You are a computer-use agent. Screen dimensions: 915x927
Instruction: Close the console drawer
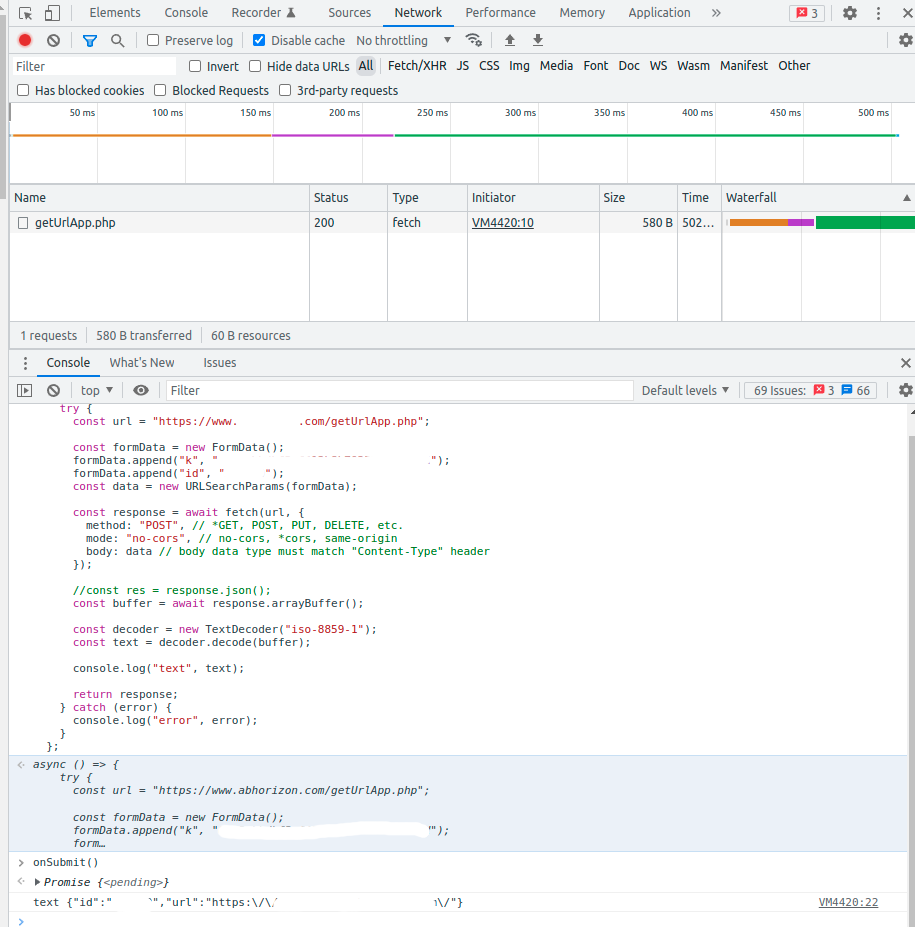[906, 363]
